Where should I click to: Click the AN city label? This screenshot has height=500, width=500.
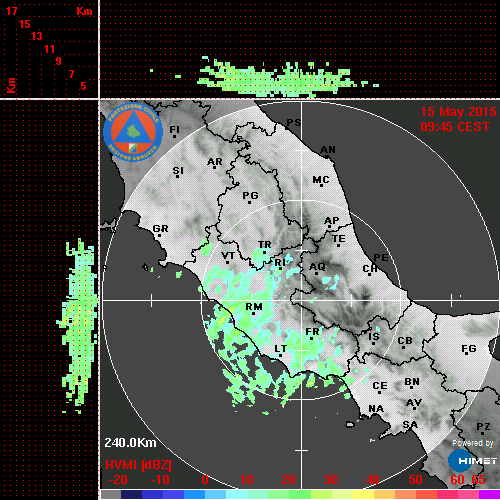pos(328,150)
